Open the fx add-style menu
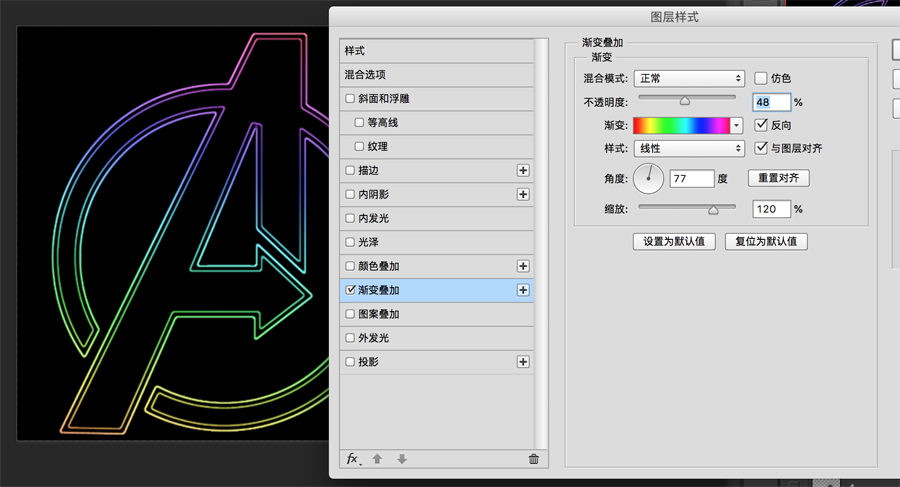900x487 pixels. (354, 459)
